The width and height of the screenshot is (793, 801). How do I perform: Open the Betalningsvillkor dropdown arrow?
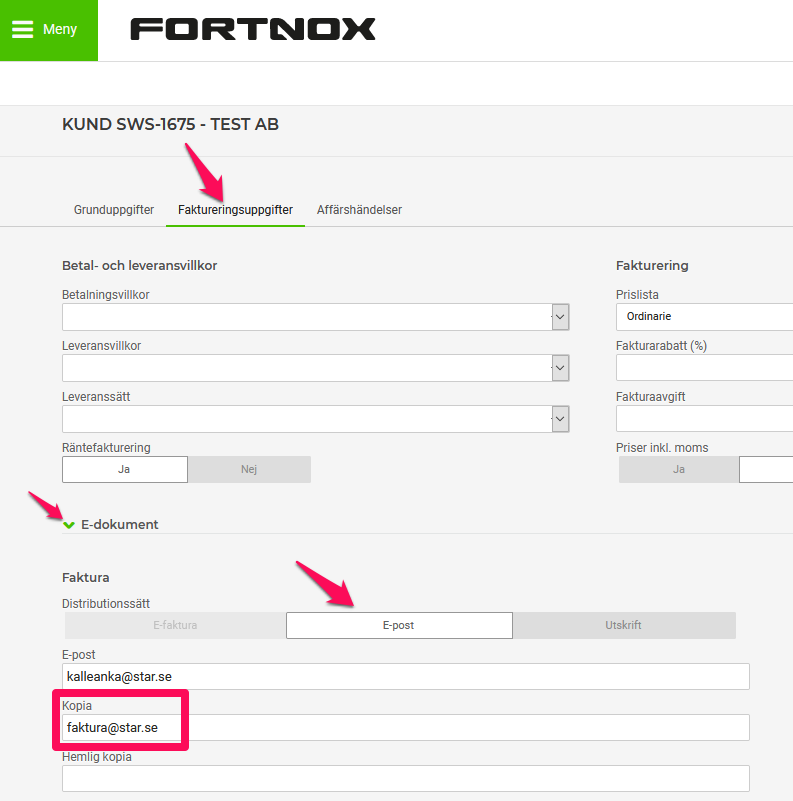tap(561, 317)
